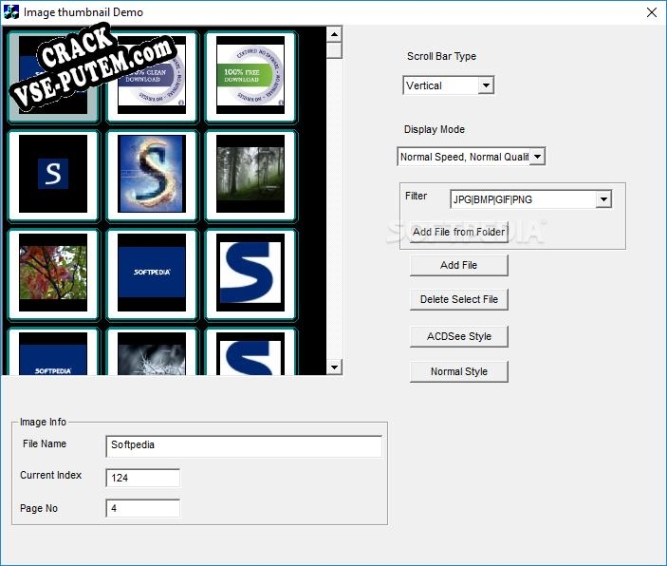Expand the Display Mode dropdown
667x566 pixels.
point(537,157)
